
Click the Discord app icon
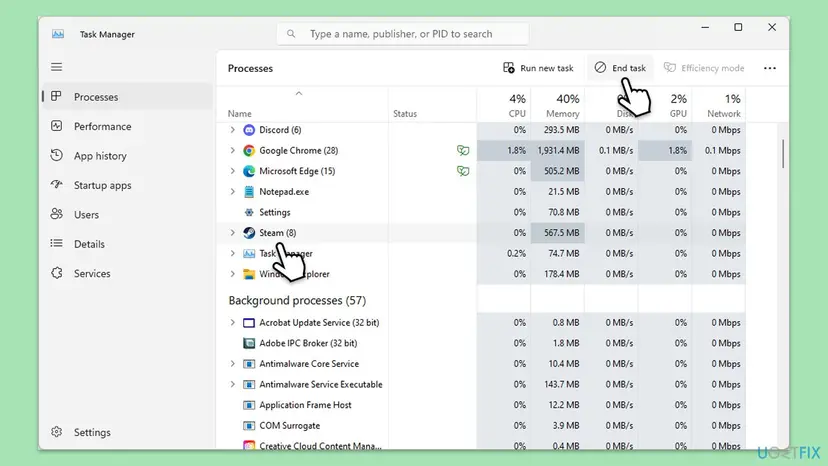(249, 130)
